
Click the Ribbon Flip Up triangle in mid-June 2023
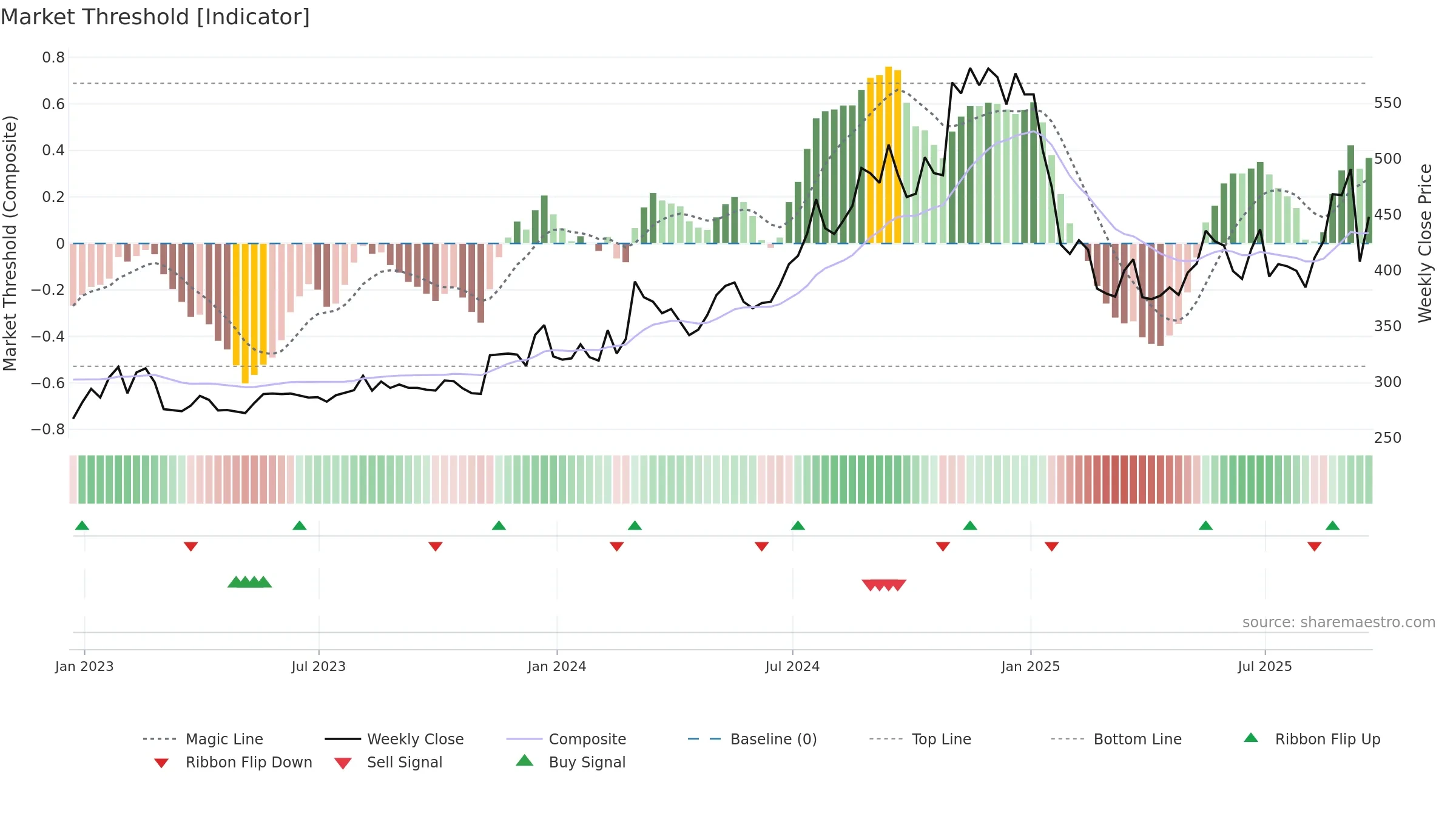(x=300, y=525)
